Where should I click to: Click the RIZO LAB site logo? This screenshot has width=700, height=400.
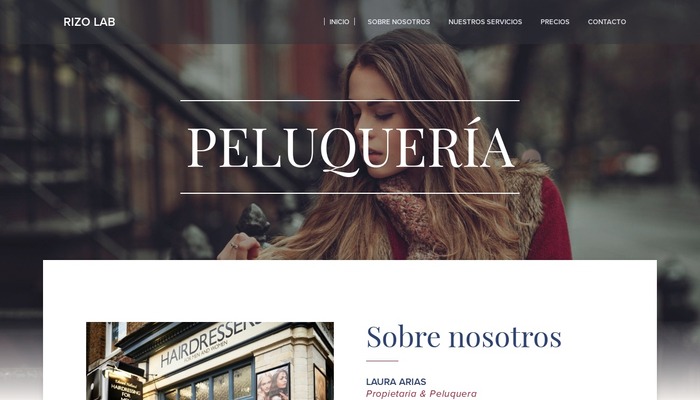coord(89,22)
